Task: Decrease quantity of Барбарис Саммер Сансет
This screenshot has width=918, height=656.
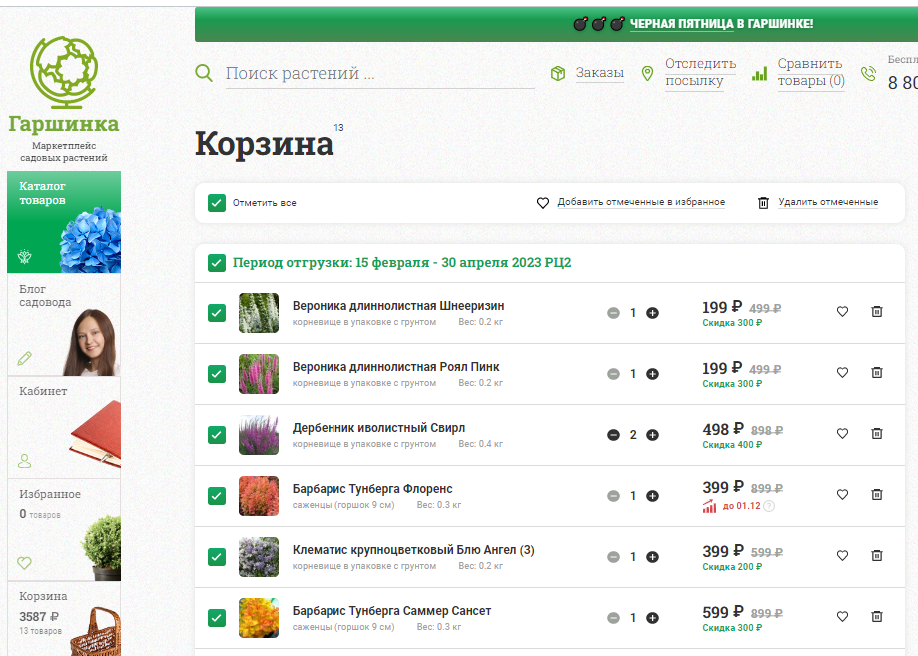Action: (613, 617)
